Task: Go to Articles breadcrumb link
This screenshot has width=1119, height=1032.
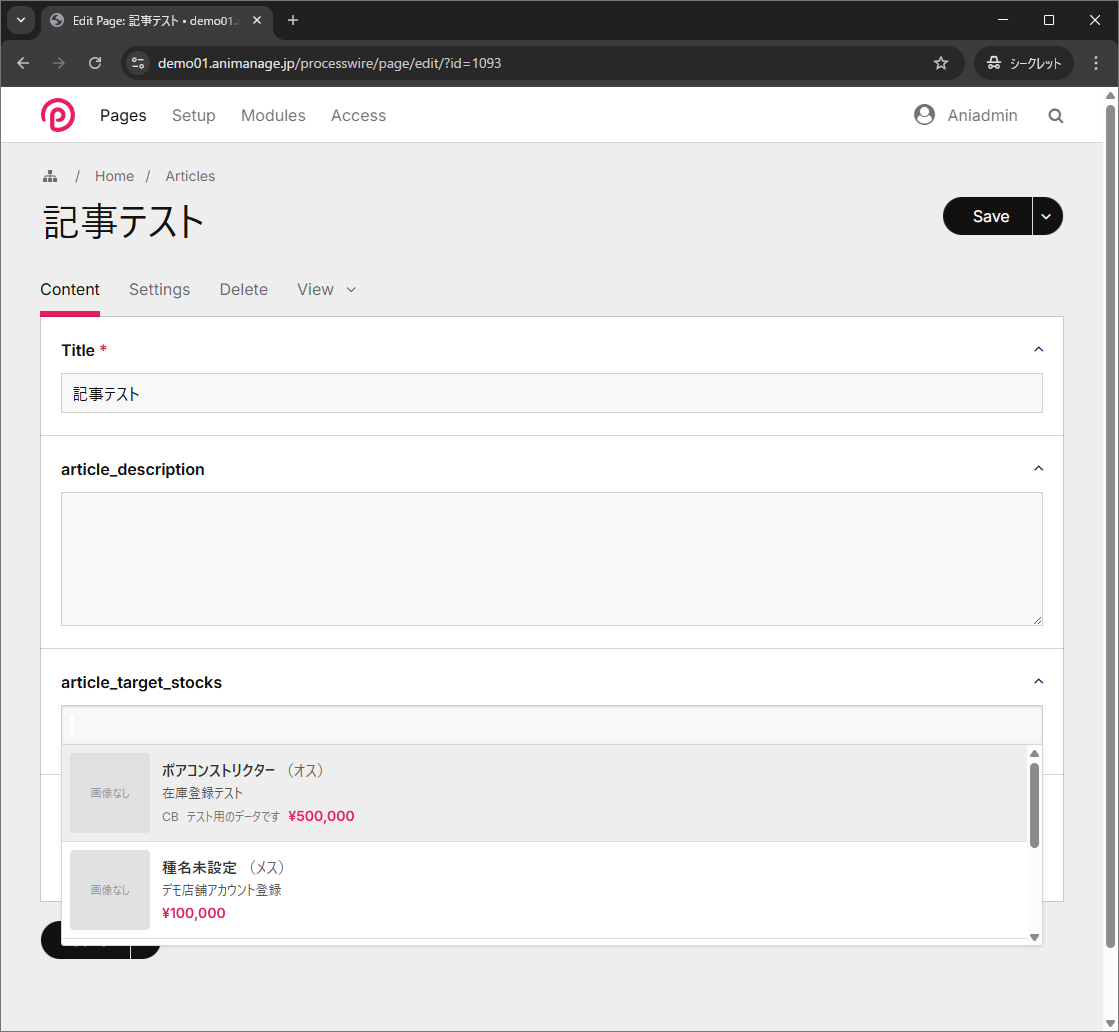Action: click(190, 176)
